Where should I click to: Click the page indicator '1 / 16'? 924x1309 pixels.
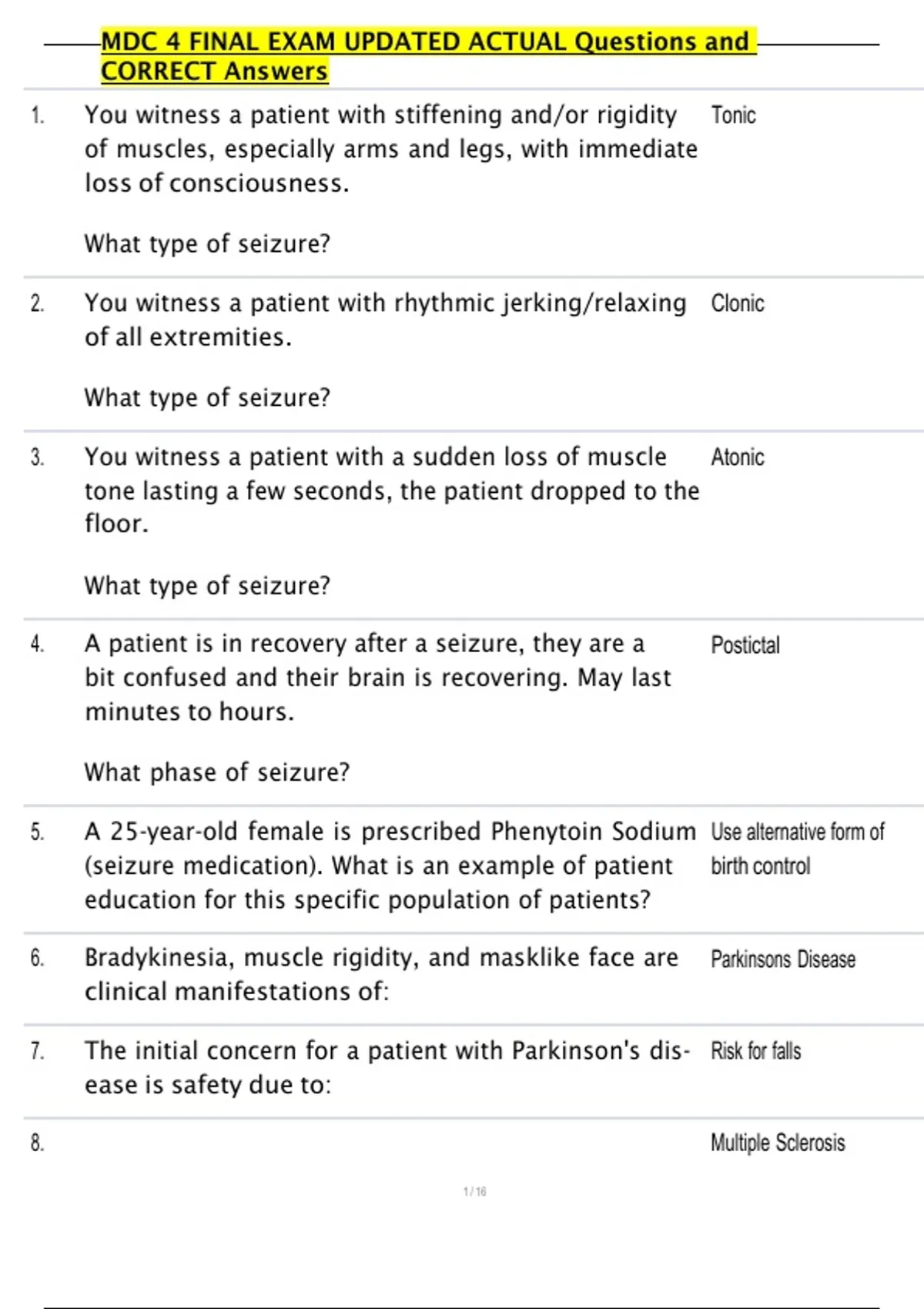(474, 1192)
